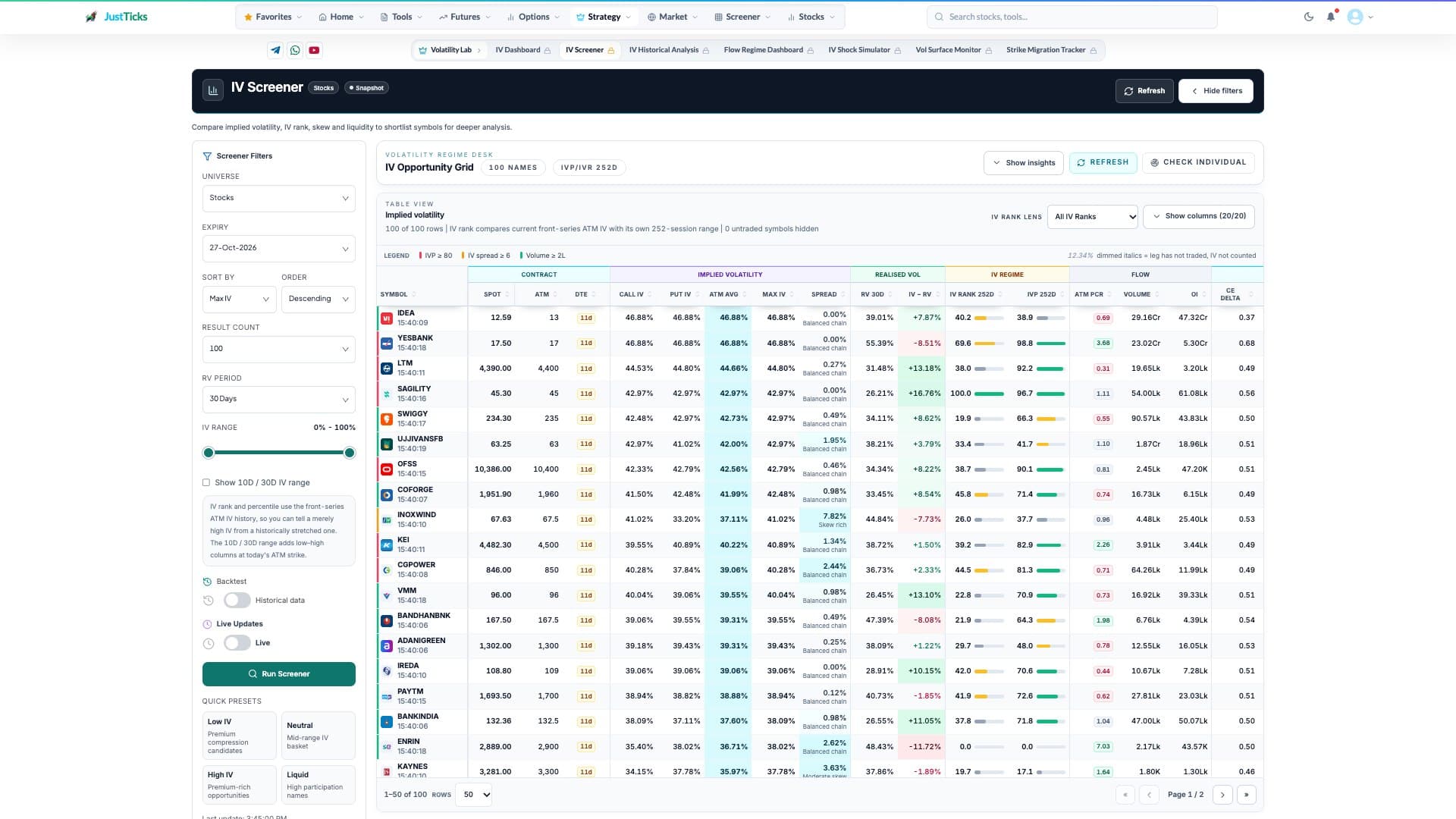Screen dimensions: 1456x819
Task: Click the CHECK INDIVIDUAL button
Action: (x=1198, y=162)
